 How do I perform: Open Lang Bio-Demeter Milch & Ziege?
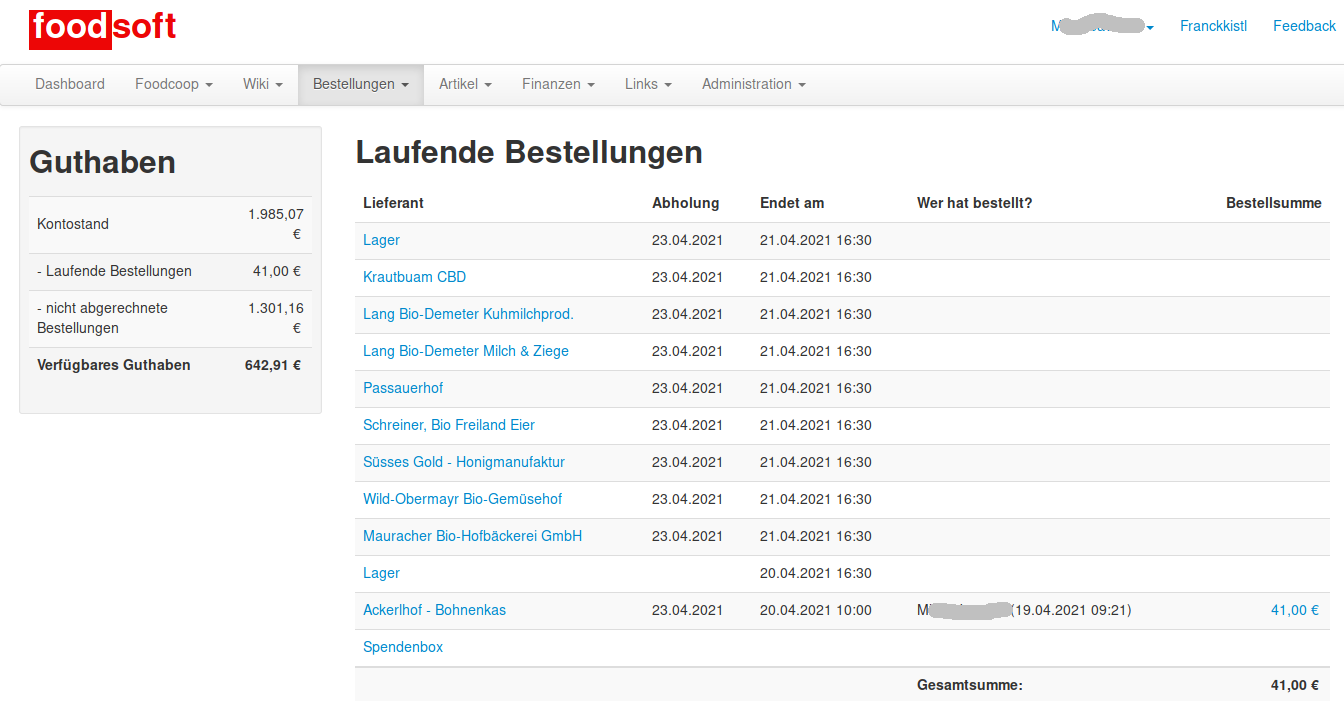coord(465,351)
